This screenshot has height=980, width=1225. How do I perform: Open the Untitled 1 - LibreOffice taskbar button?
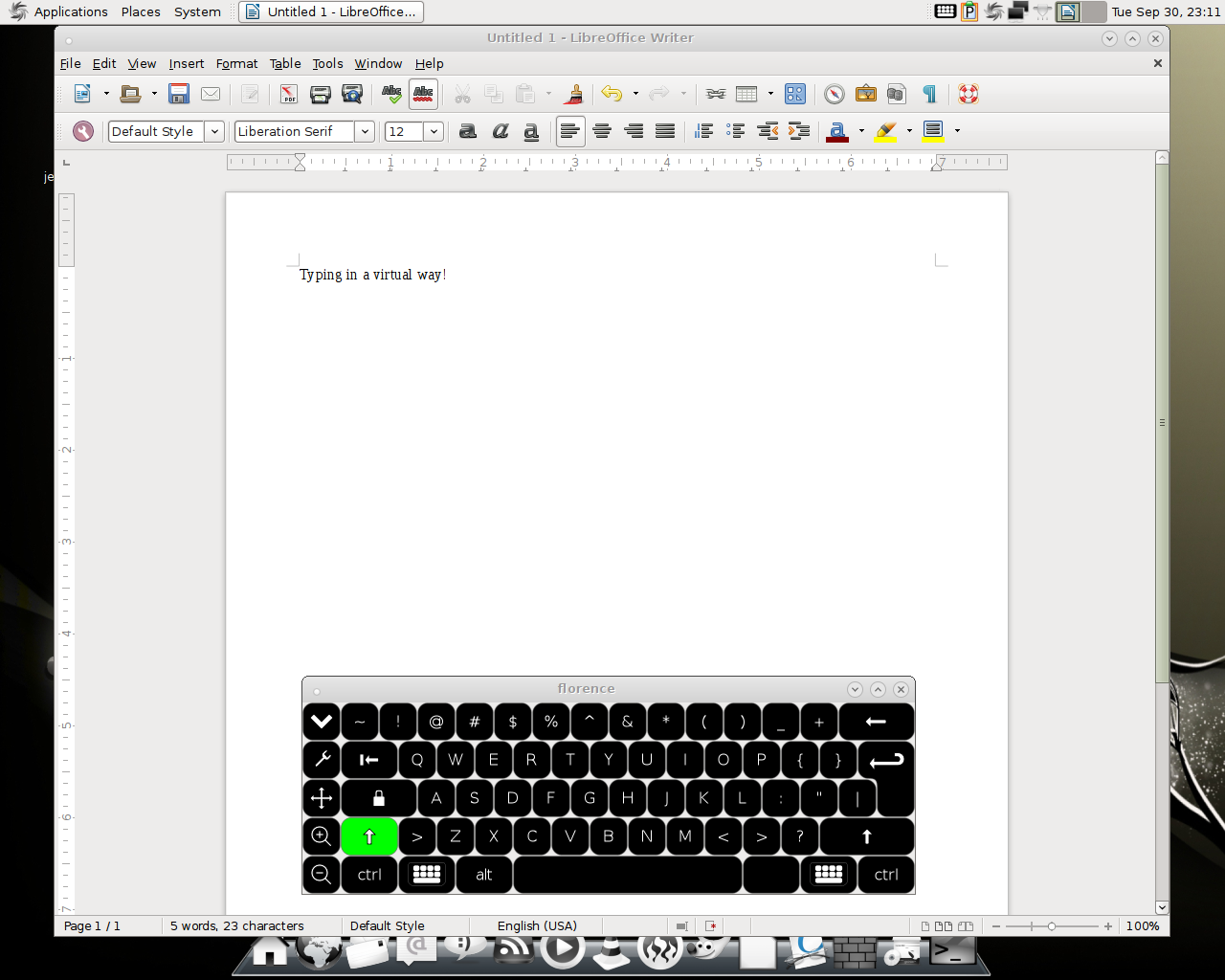click(x=331, y=11)
